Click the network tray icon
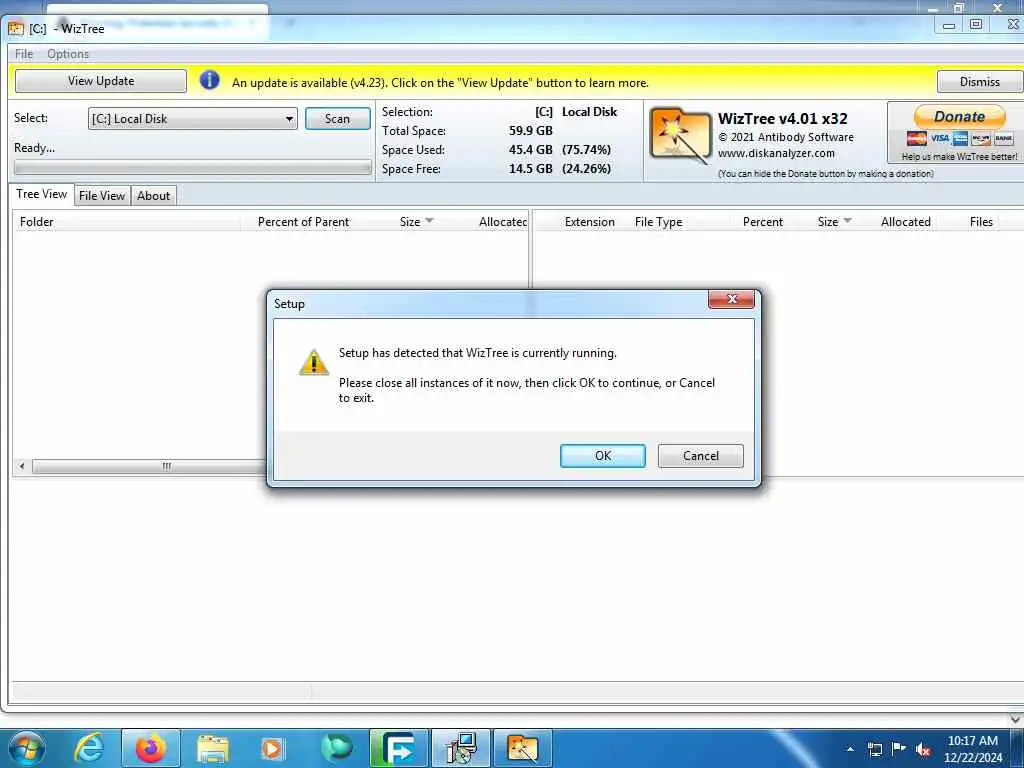Screen dimensions: 1024x768 (874, 749)
